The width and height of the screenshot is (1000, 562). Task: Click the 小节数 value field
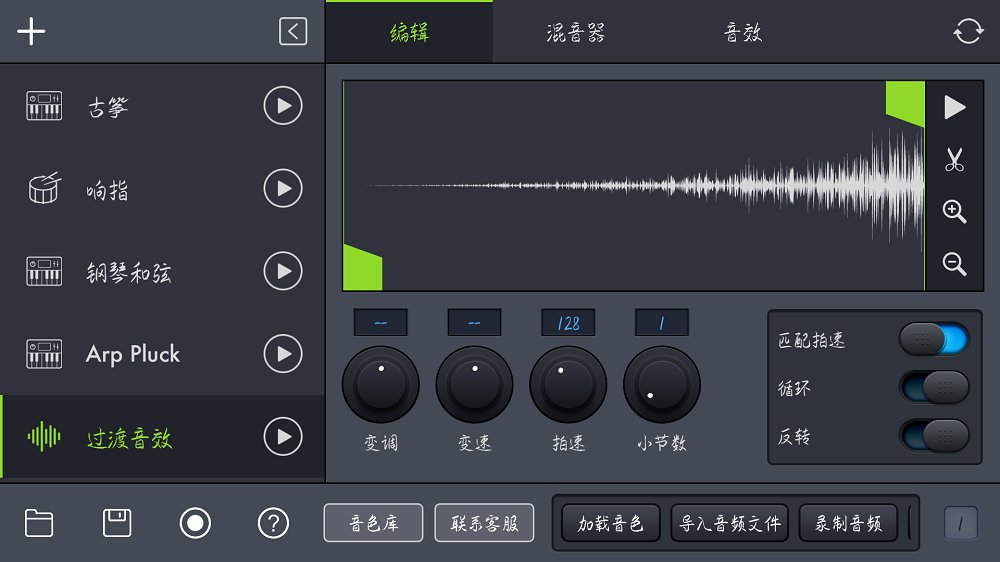tap(662, 323)
